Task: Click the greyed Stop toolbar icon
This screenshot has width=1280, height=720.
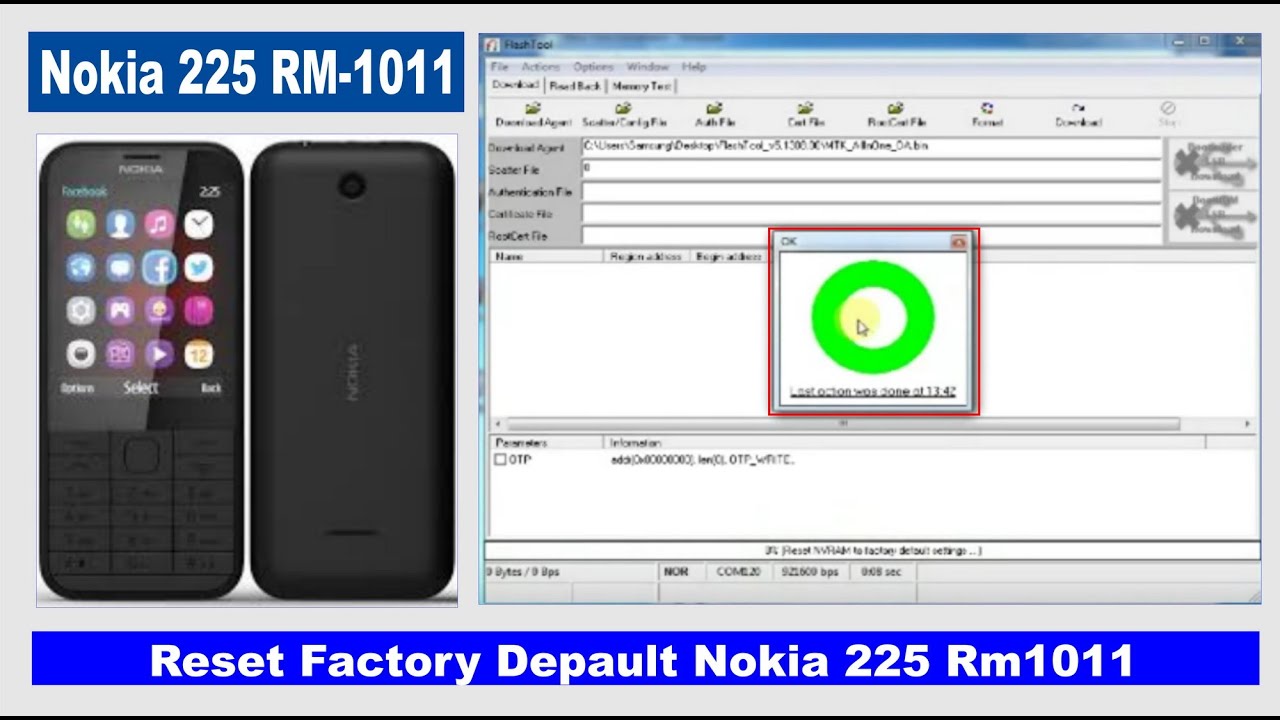Action: pos(1168,108)
